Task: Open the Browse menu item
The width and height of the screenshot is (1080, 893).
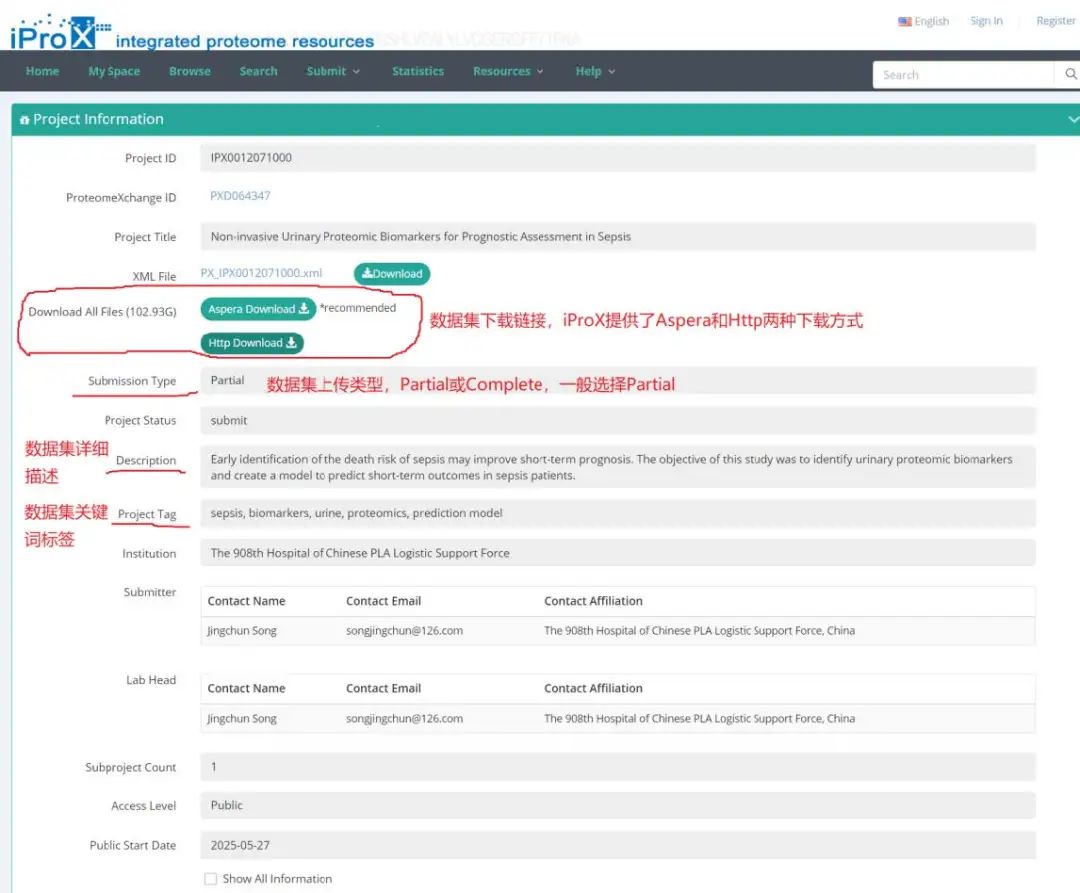Action: click(x=189, y=71)
